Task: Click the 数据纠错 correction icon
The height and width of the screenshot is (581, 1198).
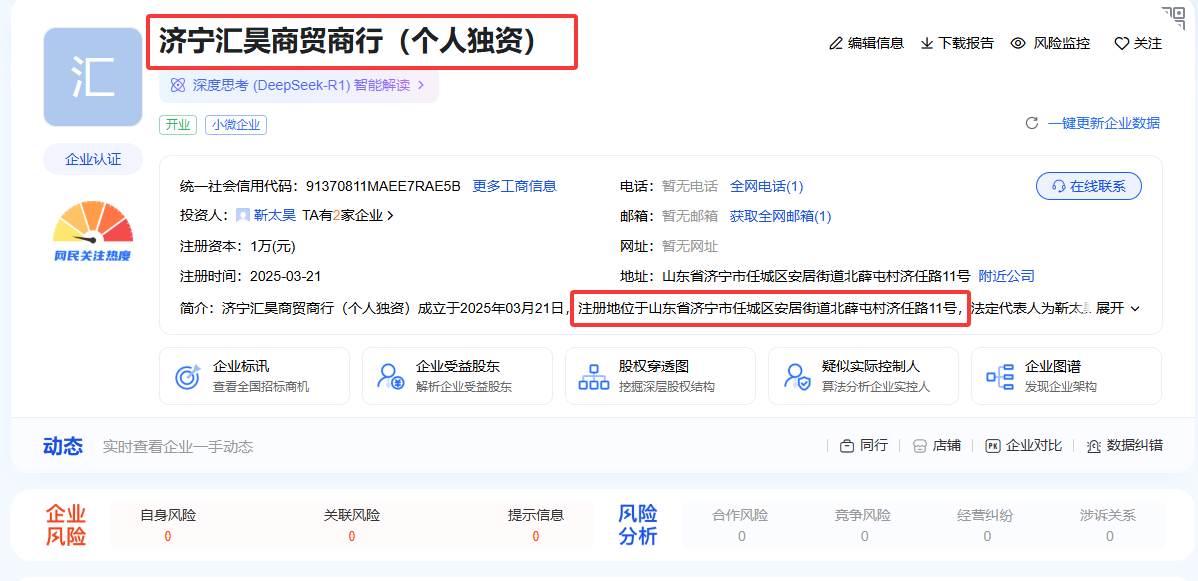Action: point(1093,446)
